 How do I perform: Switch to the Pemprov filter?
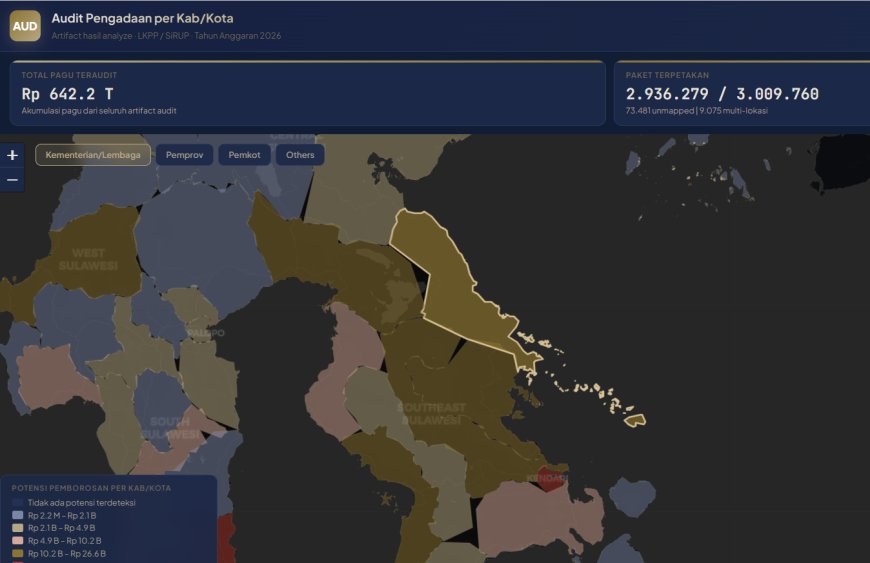[x=185, y=155]
